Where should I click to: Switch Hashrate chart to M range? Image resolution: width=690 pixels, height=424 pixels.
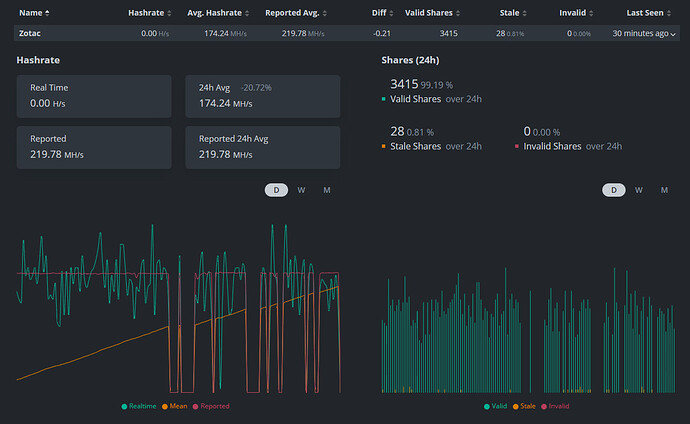(327, 190)
